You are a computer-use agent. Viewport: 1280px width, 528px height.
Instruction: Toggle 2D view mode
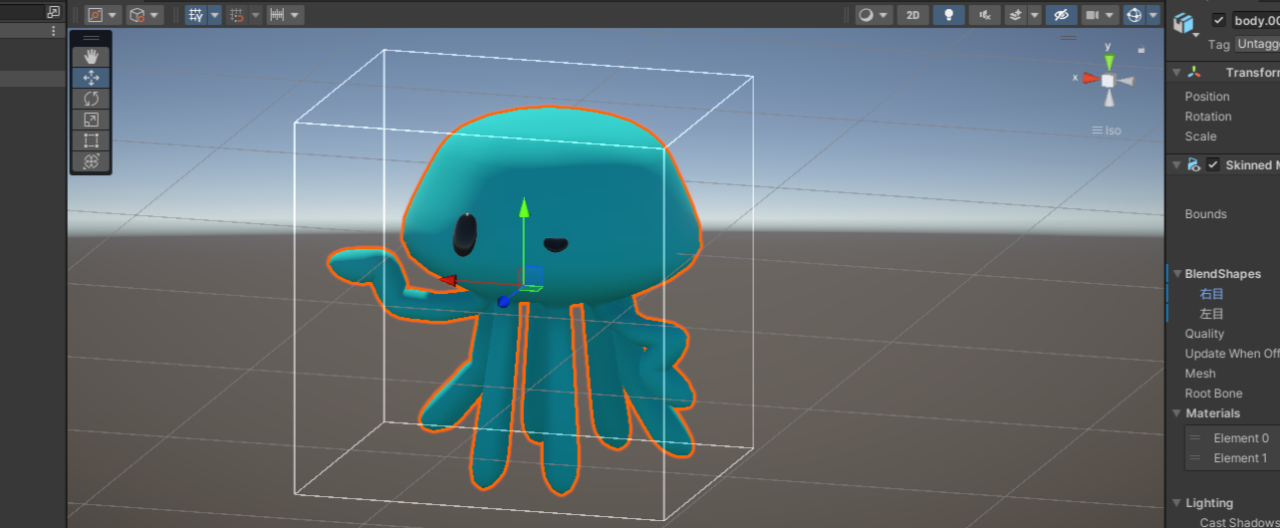[912, 15]
